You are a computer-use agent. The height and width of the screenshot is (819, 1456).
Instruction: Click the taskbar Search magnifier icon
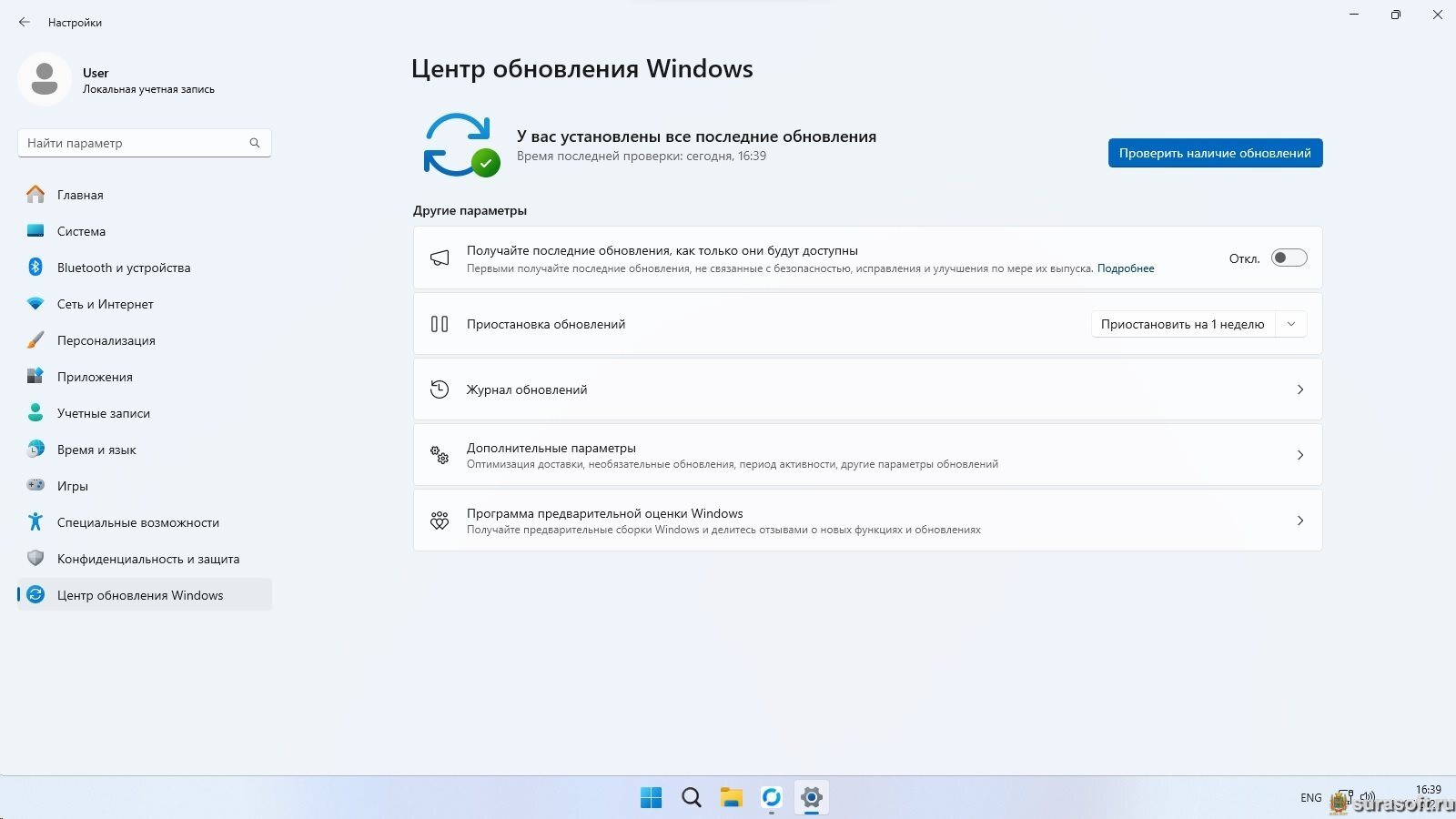(x=692, y=798)
